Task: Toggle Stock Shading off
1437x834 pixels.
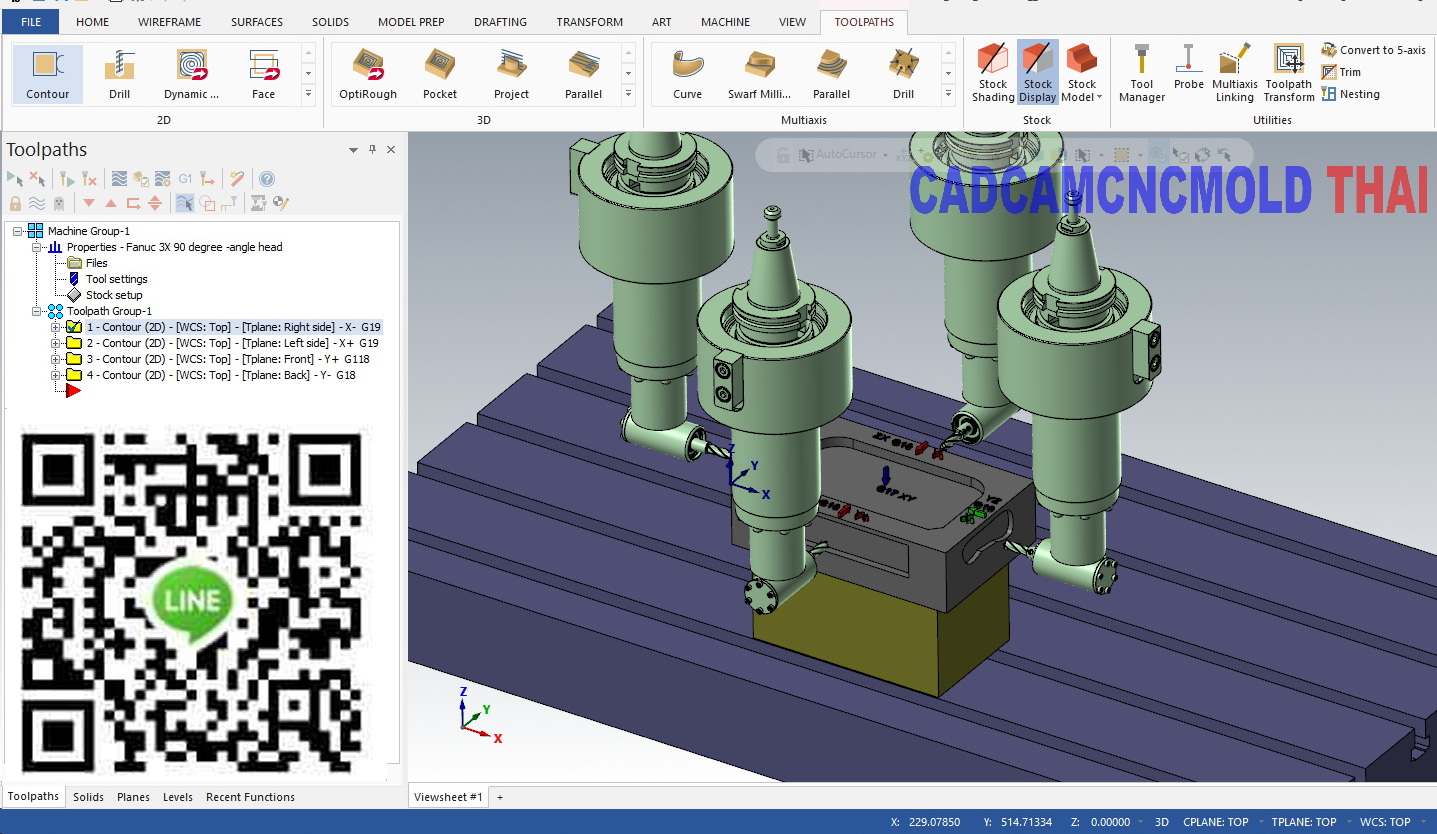Action: (x=992, y=72)
